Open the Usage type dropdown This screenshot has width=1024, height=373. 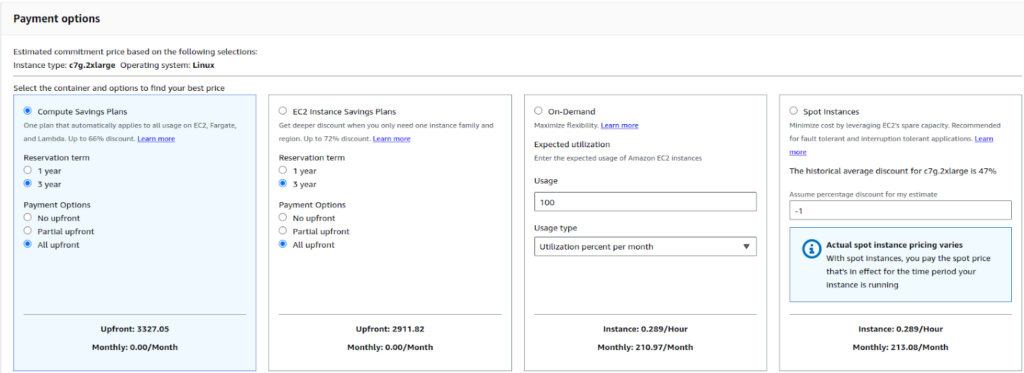(645, 246)
